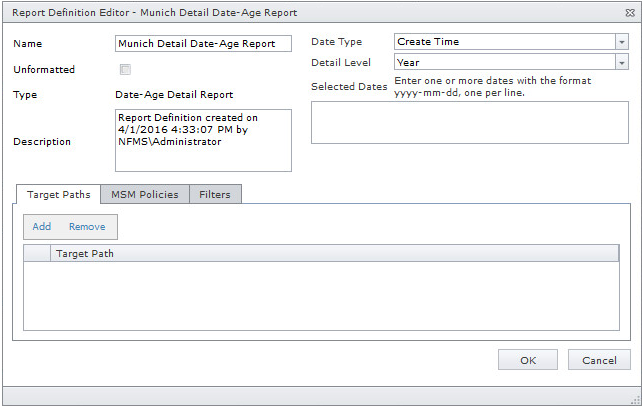The image size is (644, 408).
Task: Cancel the report definition changes
Action: click(599, 360)
